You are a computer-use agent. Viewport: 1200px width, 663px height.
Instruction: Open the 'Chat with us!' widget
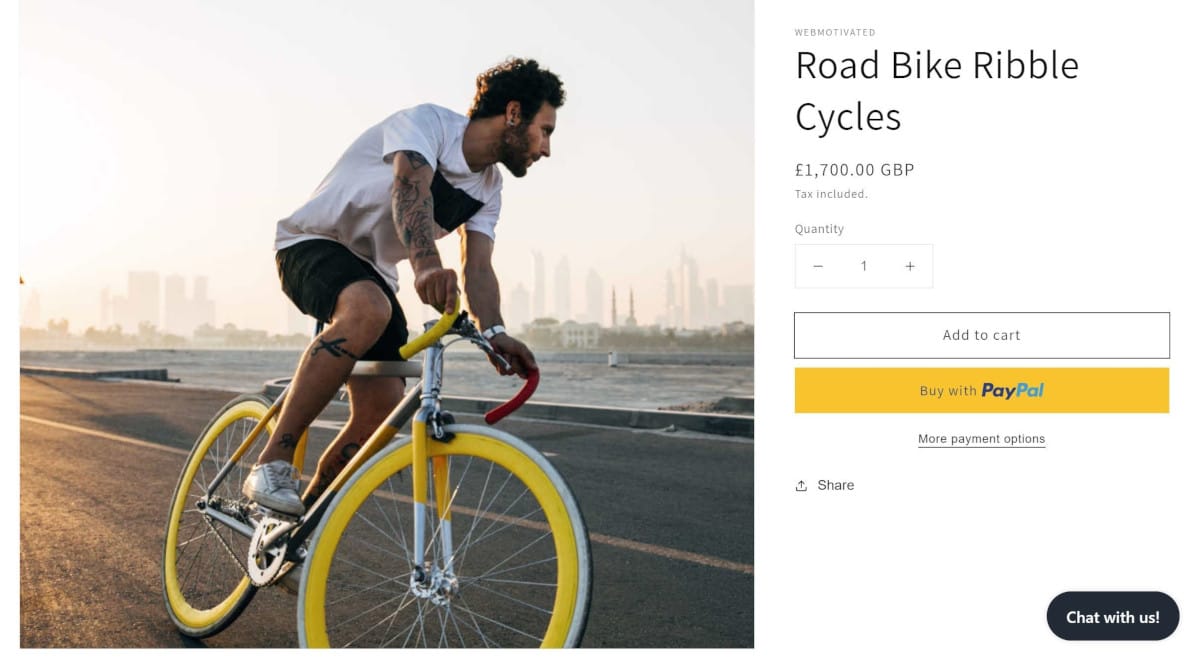pyautogui.click(x=1112, y=617)
